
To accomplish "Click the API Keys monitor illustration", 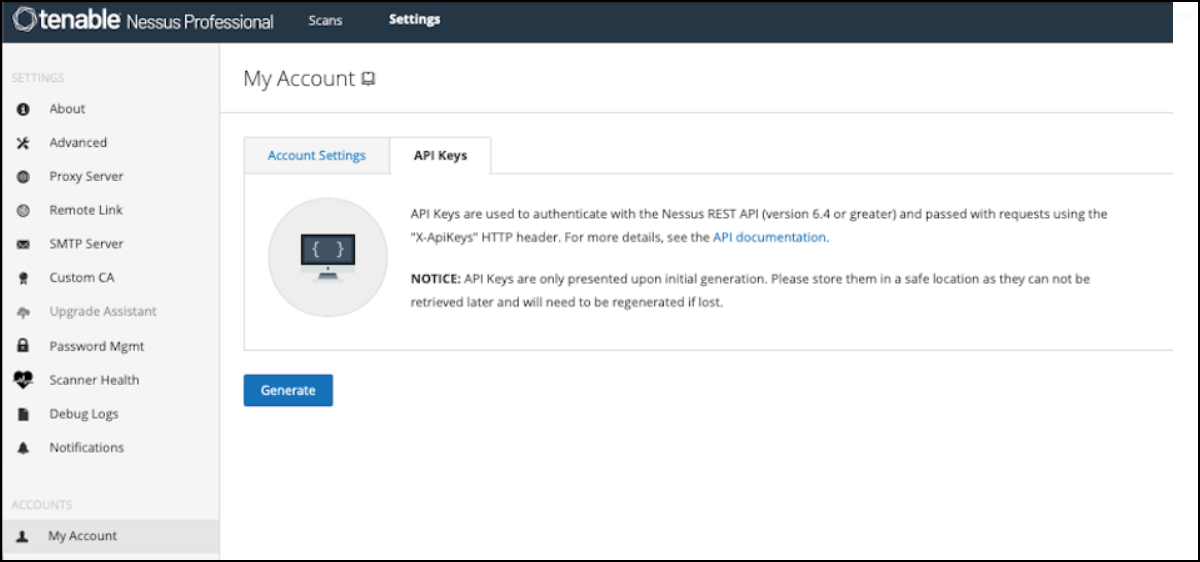I will tap(328, 257).
